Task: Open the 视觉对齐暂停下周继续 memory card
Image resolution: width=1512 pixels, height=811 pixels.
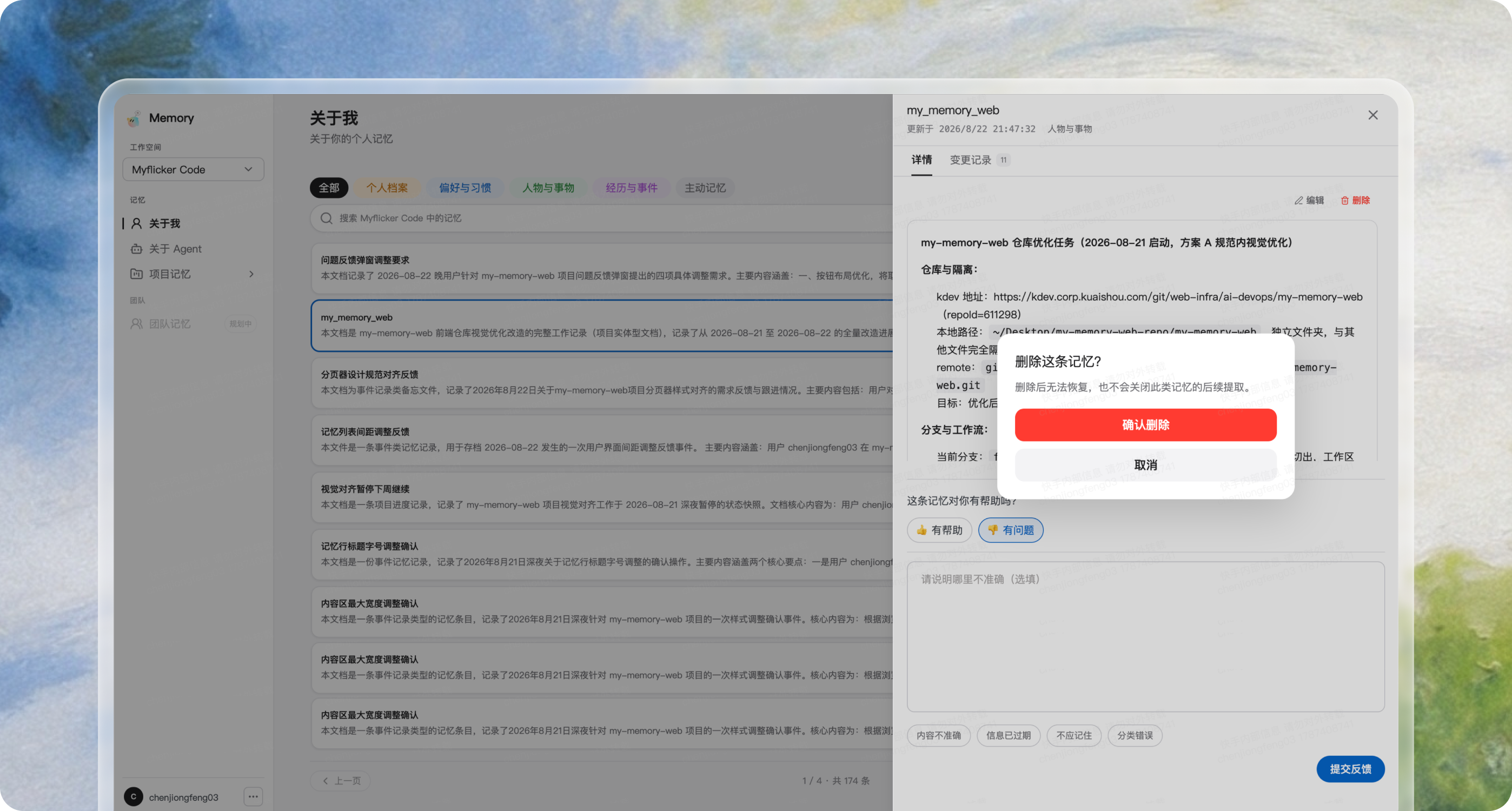Action: click(602, 497)
